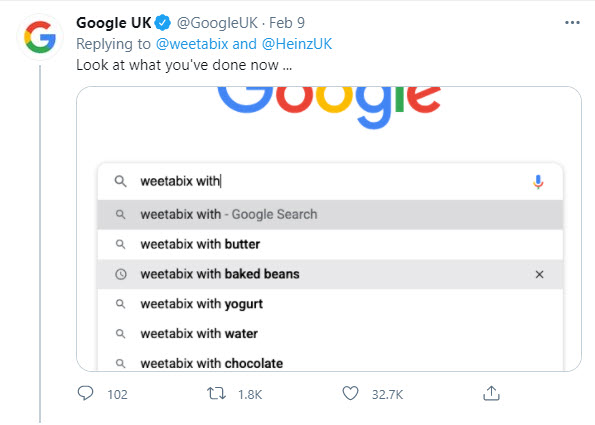Open the tweet's three-dot more menu
This screenshot has height=425, width=595.
[x=572, y=23]
